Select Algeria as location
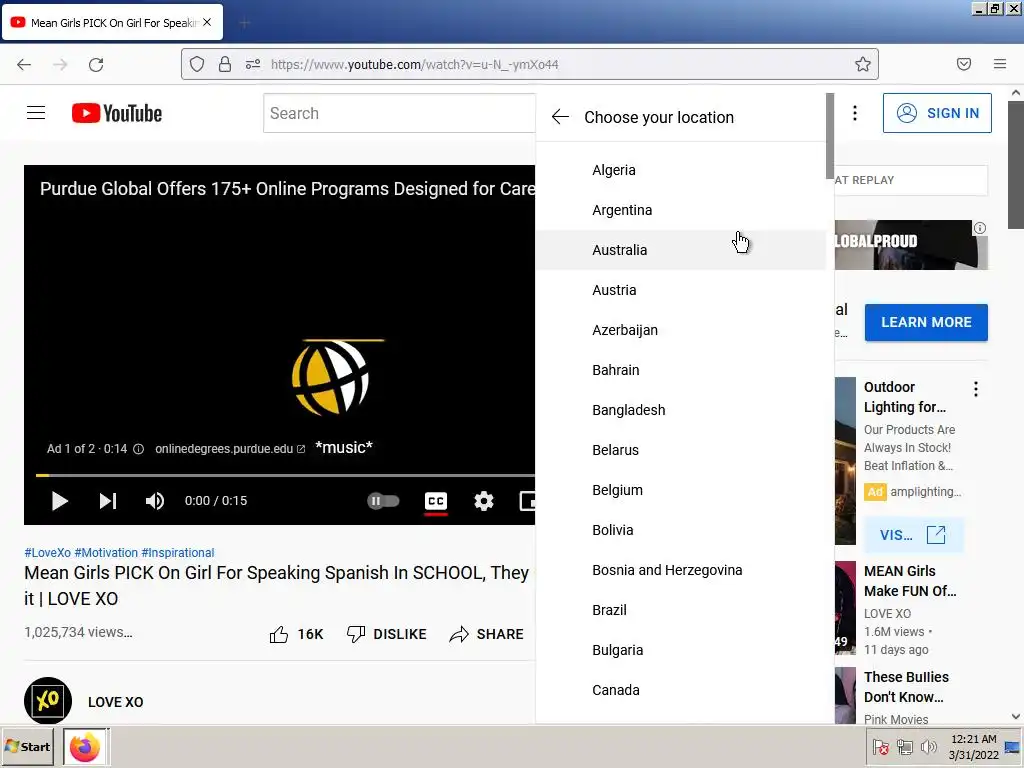Viewport: 1024px width, 768px height. (x=680, y=170)
